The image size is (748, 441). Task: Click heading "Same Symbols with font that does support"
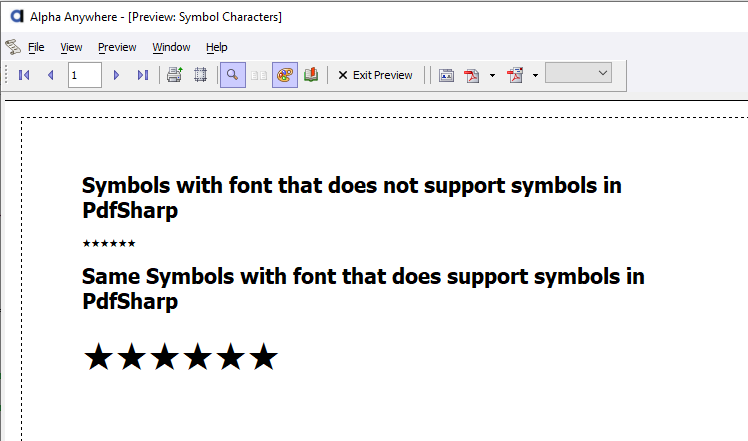pos(363,288)
